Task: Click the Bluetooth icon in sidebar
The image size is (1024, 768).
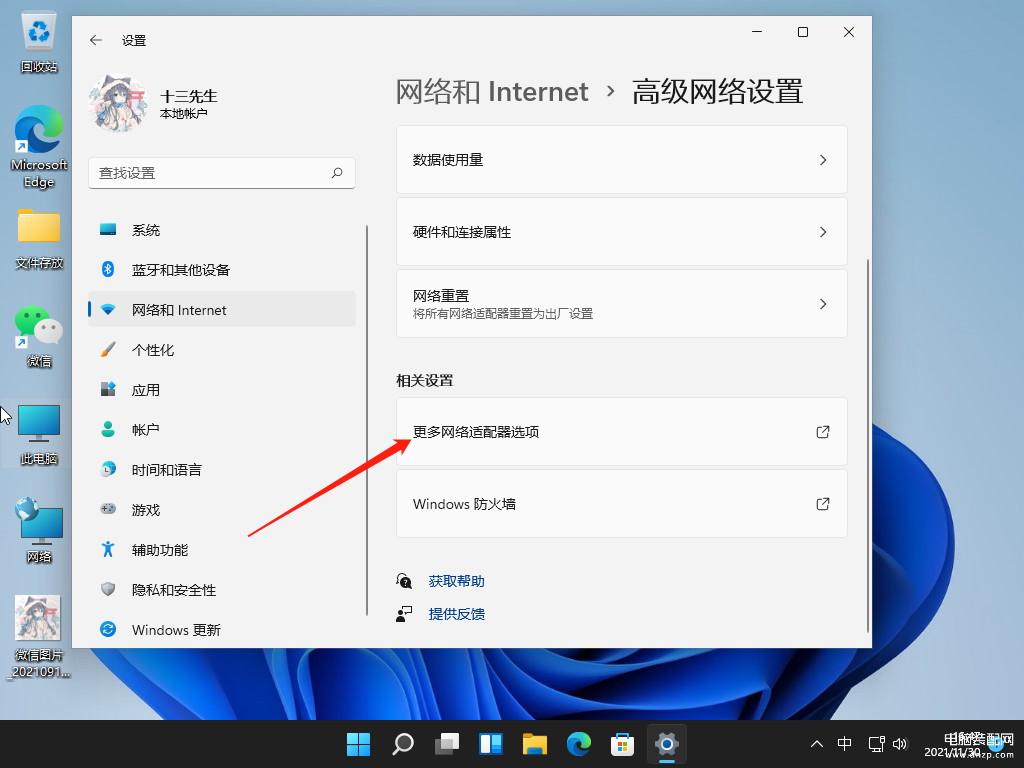Action: 108,270
